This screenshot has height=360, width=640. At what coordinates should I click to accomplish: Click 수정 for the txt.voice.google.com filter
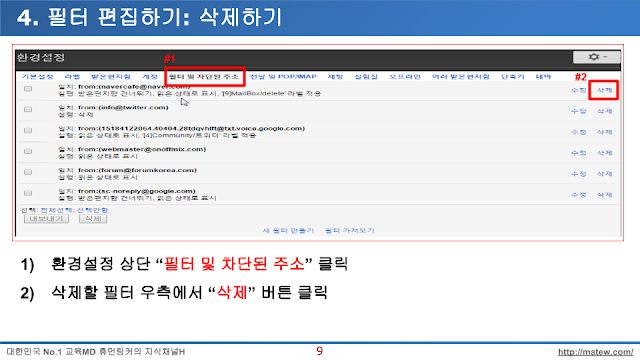(x=579, y=132)
